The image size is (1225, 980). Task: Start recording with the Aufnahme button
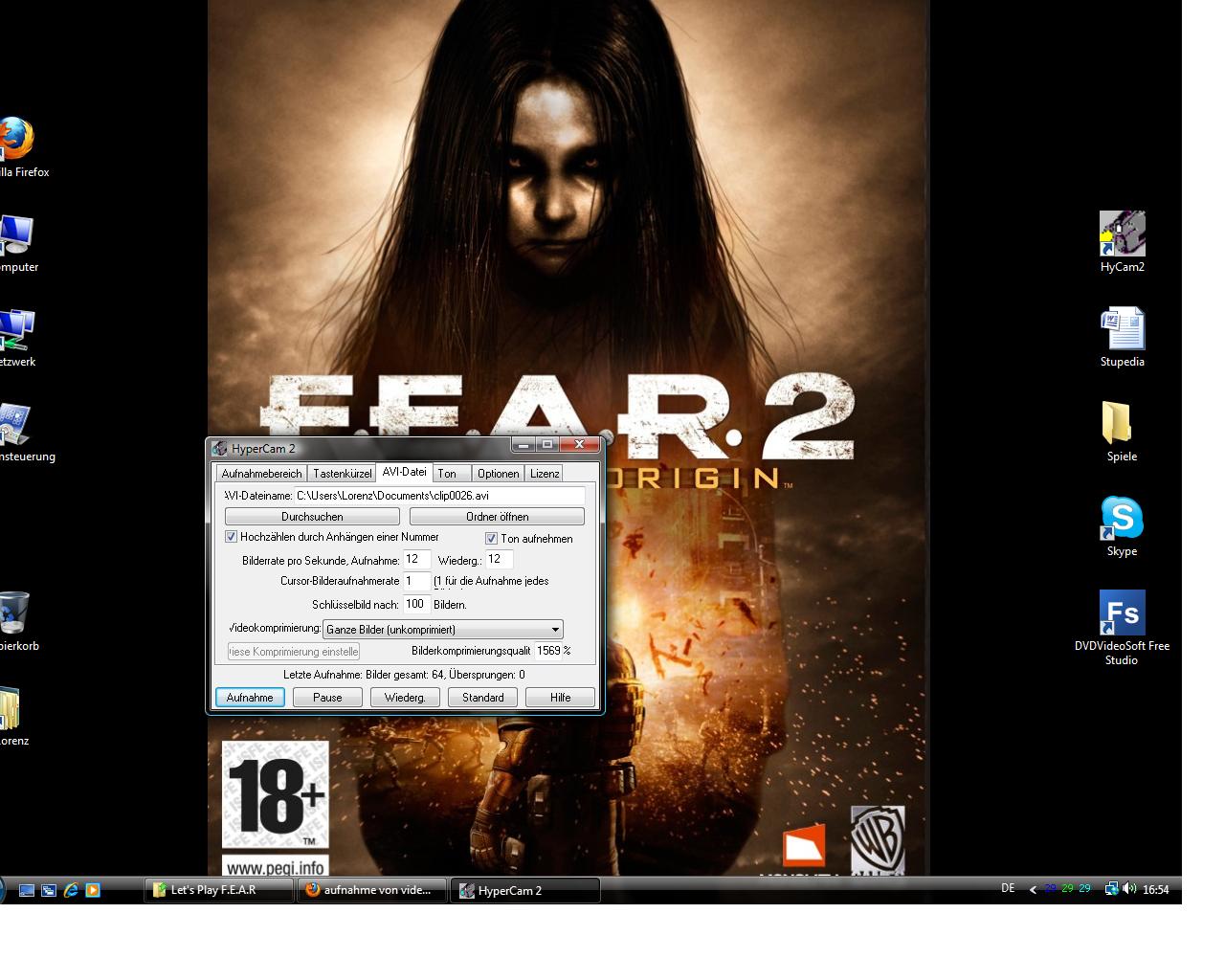[250, 698]
